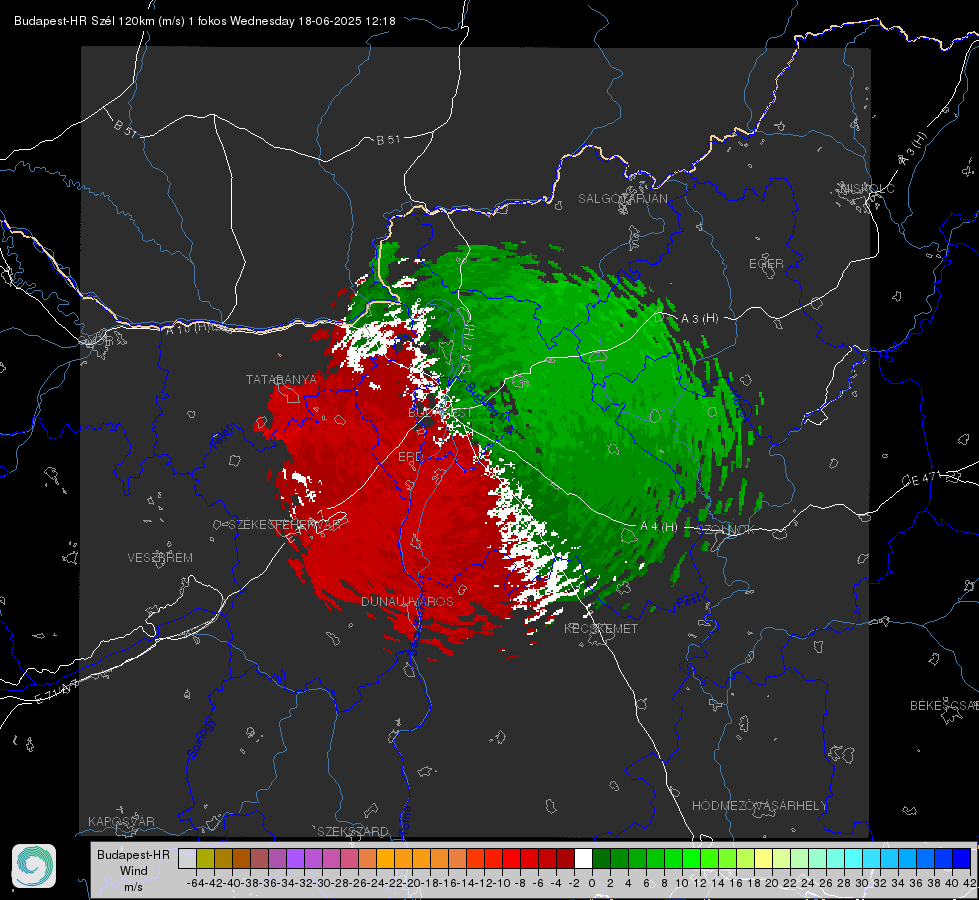Screen dimensions: 979x900
Task: Select the ERD town label
Action: pos(410,457)
